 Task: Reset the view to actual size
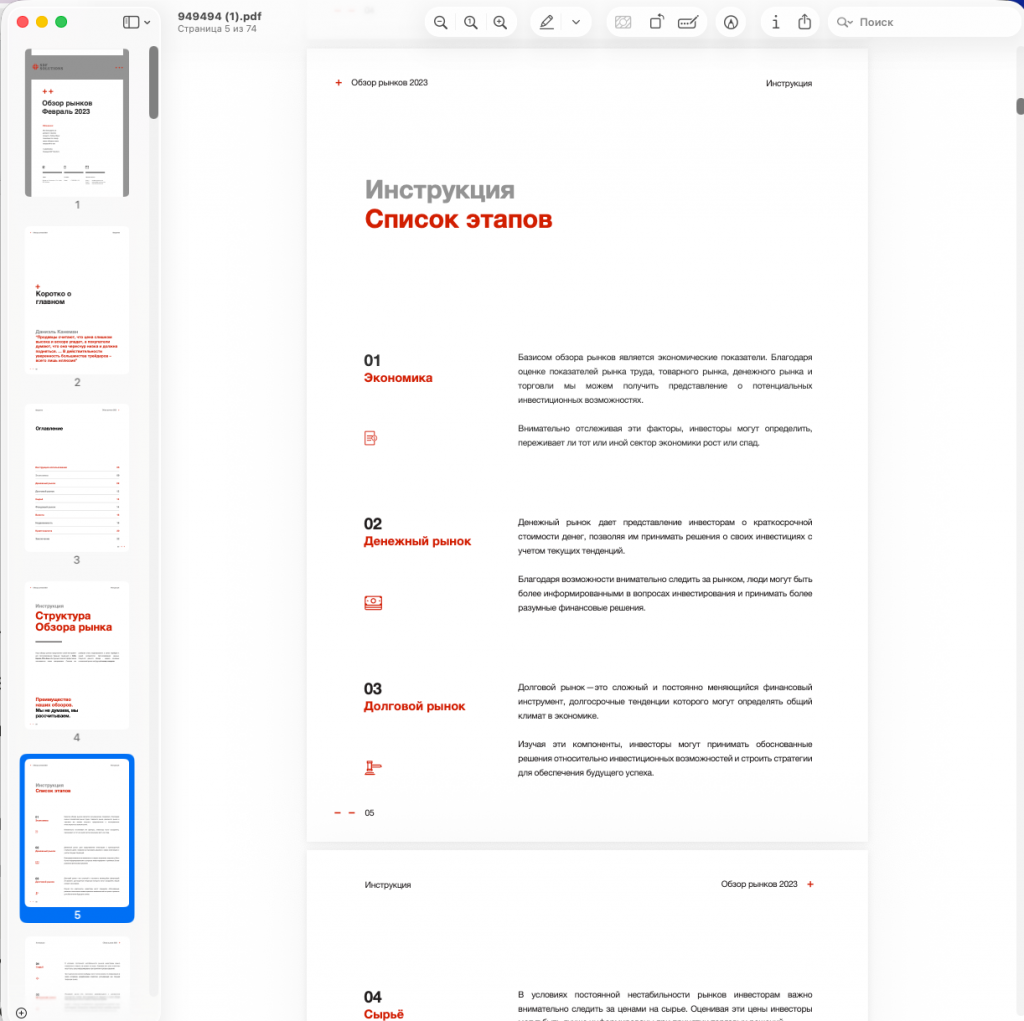pos(470,22)
